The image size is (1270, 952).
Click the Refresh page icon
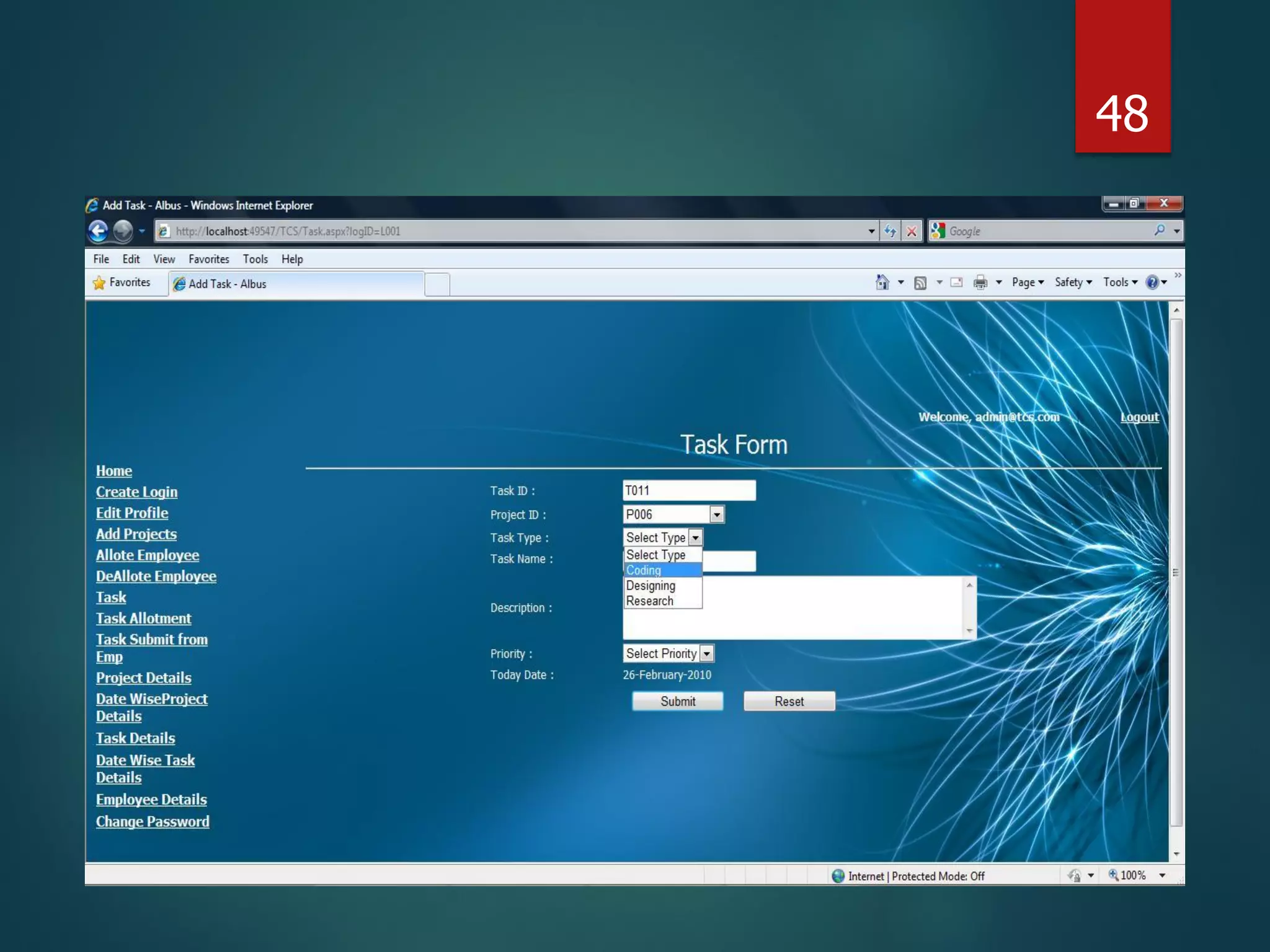point(890,231)
